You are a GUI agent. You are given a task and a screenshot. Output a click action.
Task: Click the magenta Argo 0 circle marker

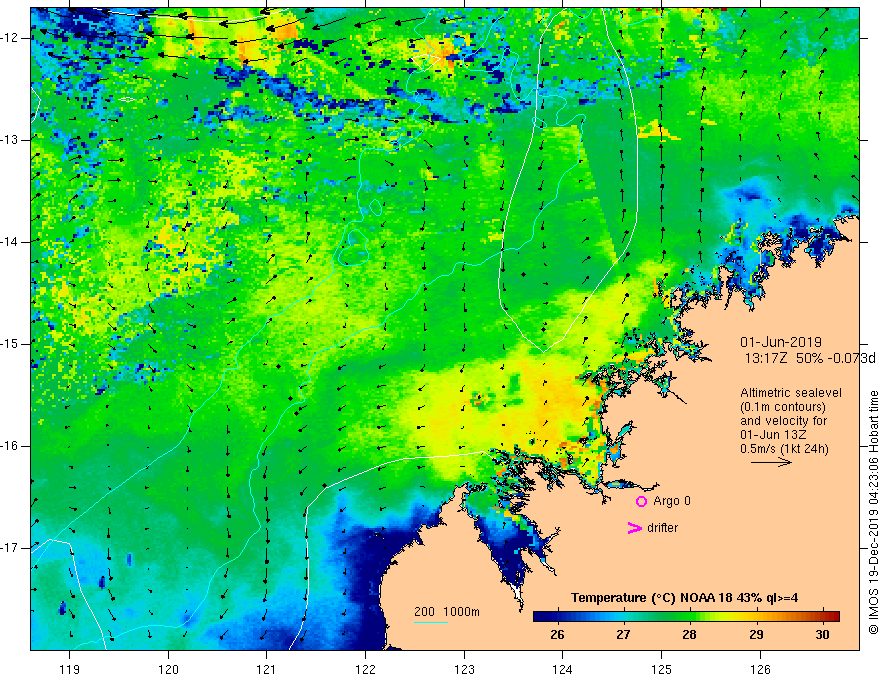click(641, 502)
